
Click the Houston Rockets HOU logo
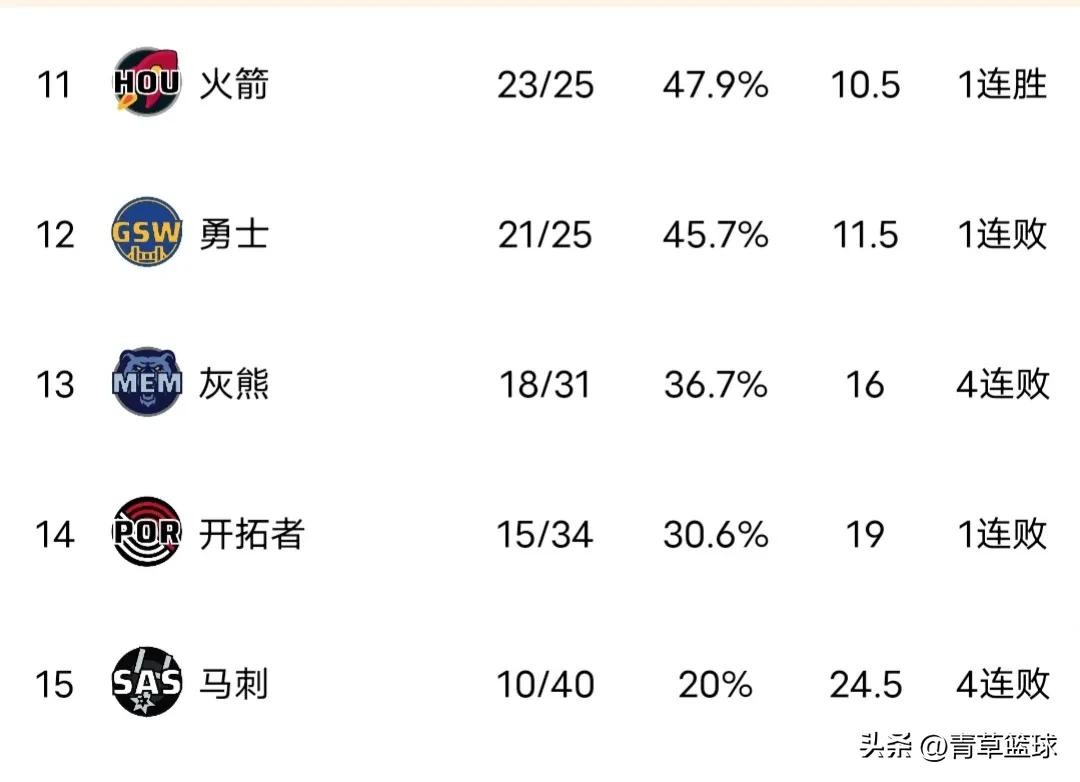[x=146, y=82]
